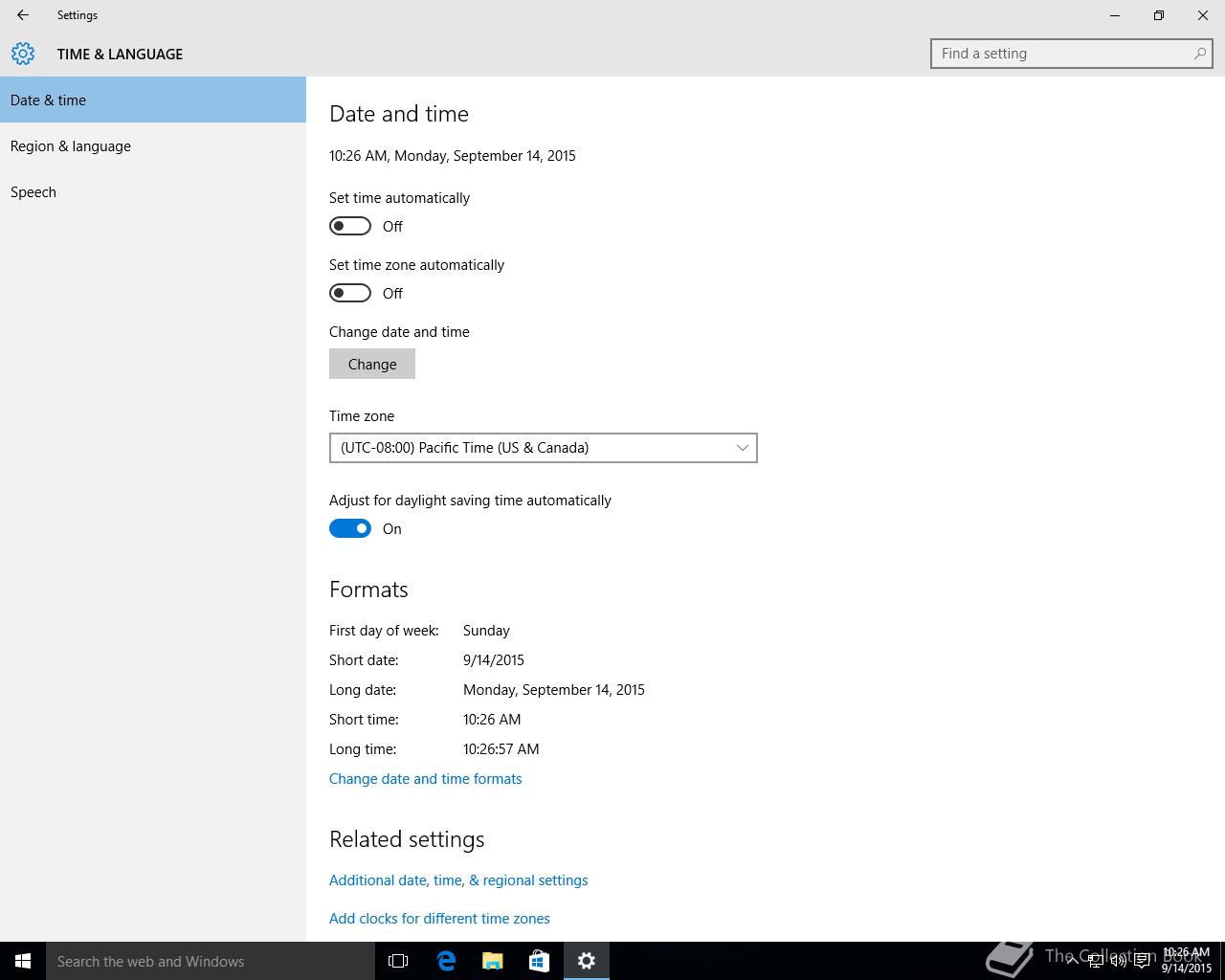Screen dimensions: 1225x980
Task: Open Additional date, time, & regional settings
Action: 458,880
